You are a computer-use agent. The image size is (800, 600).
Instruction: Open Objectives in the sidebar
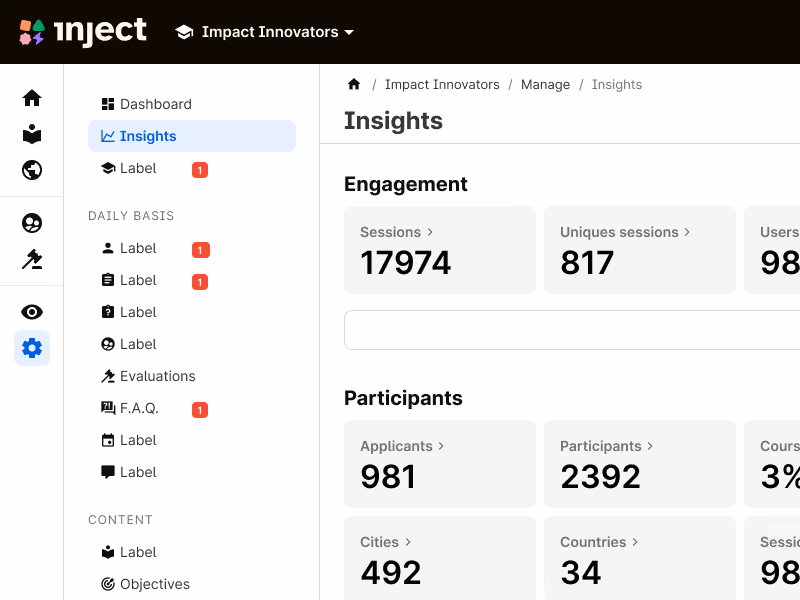click(x=192, y=584)
